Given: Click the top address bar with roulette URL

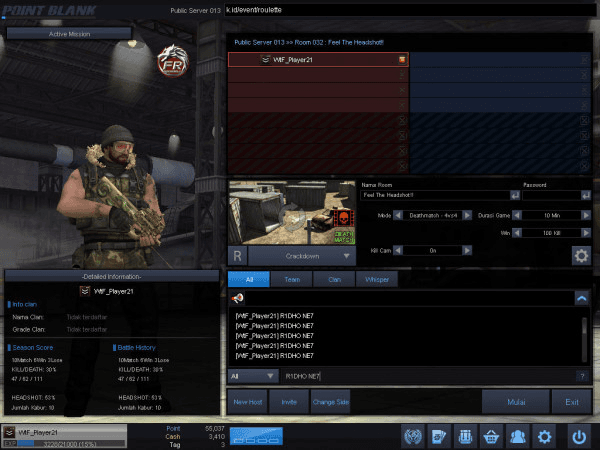Looking at the screenshot, I should pyautogui.click(x=409, y=10).
